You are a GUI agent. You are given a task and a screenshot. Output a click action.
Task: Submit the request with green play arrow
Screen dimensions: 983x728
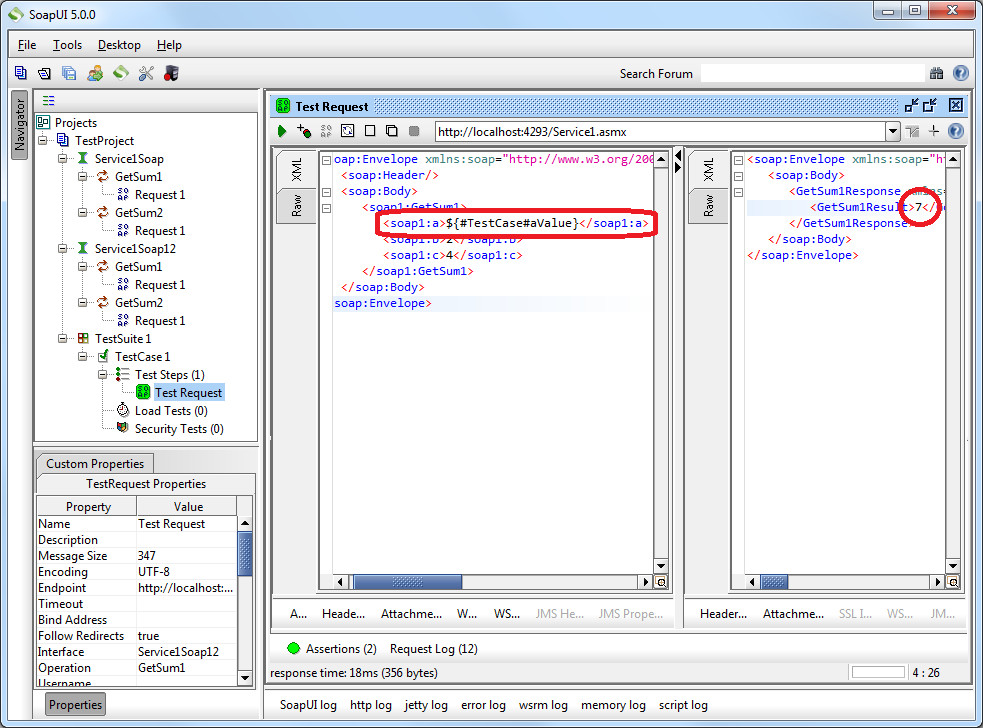coord(282,131)
